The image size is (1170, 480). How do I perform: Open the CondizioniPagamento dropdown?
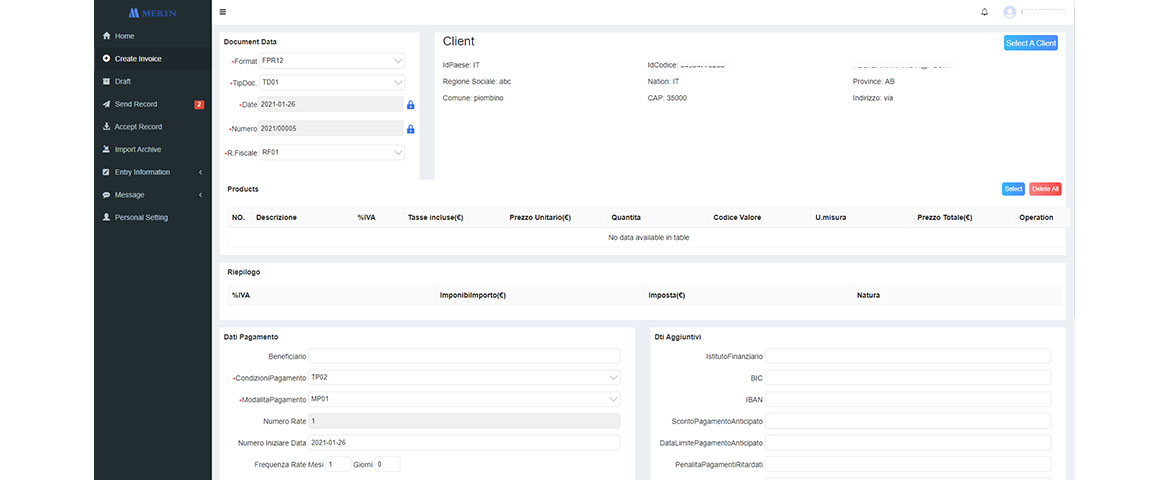pyautogui.click(x=464, y=378)
